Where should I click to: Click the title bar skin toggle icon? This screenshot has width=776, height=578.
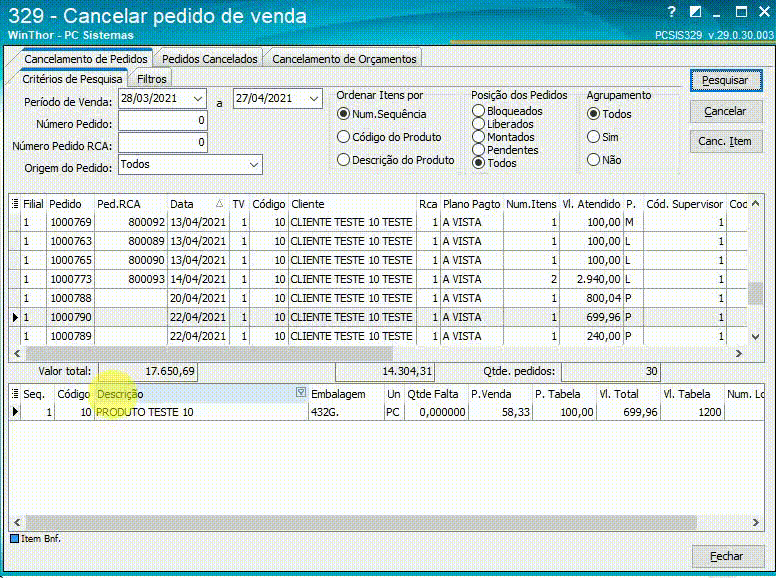(695, 12)
